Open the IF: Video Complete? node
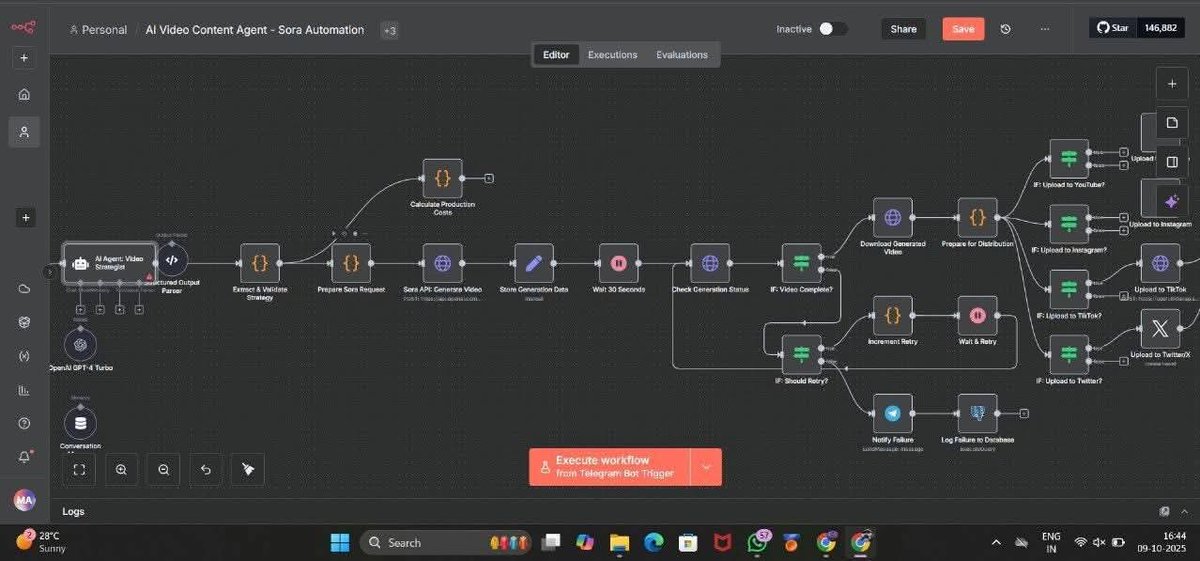Screen dimensions: 1200x561 (801, 263)
